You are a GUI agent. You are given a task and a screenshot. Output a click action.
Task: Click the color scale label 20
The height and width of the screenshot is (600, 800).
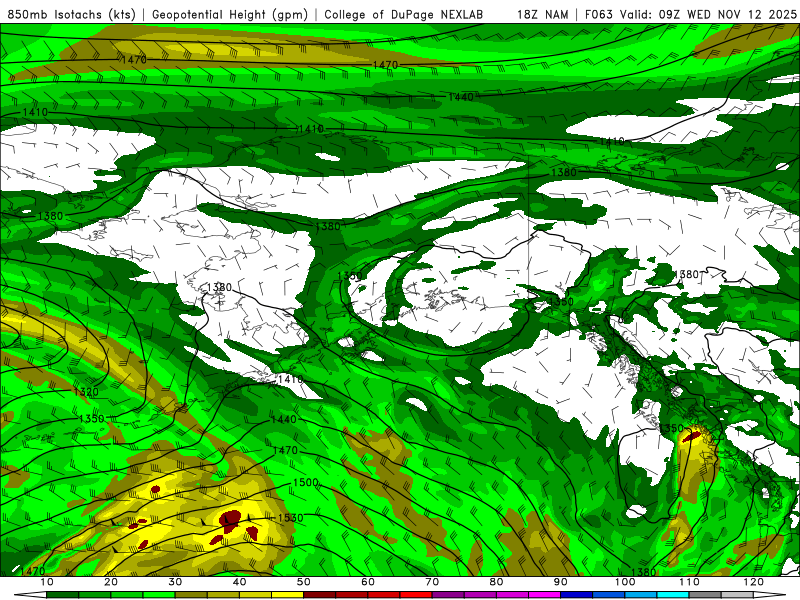[111, 582]
